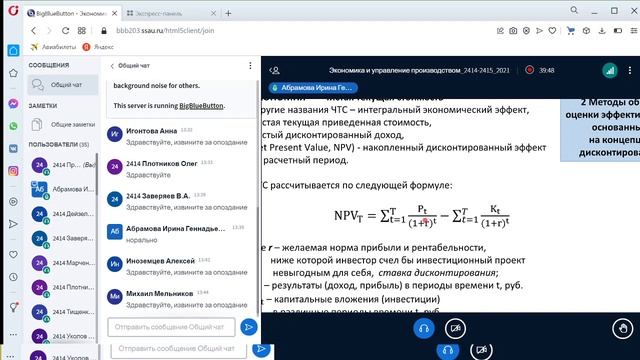Open the Яндекс bookmark
The width and height of the screenshot is (640, 360).
[98, 47]
